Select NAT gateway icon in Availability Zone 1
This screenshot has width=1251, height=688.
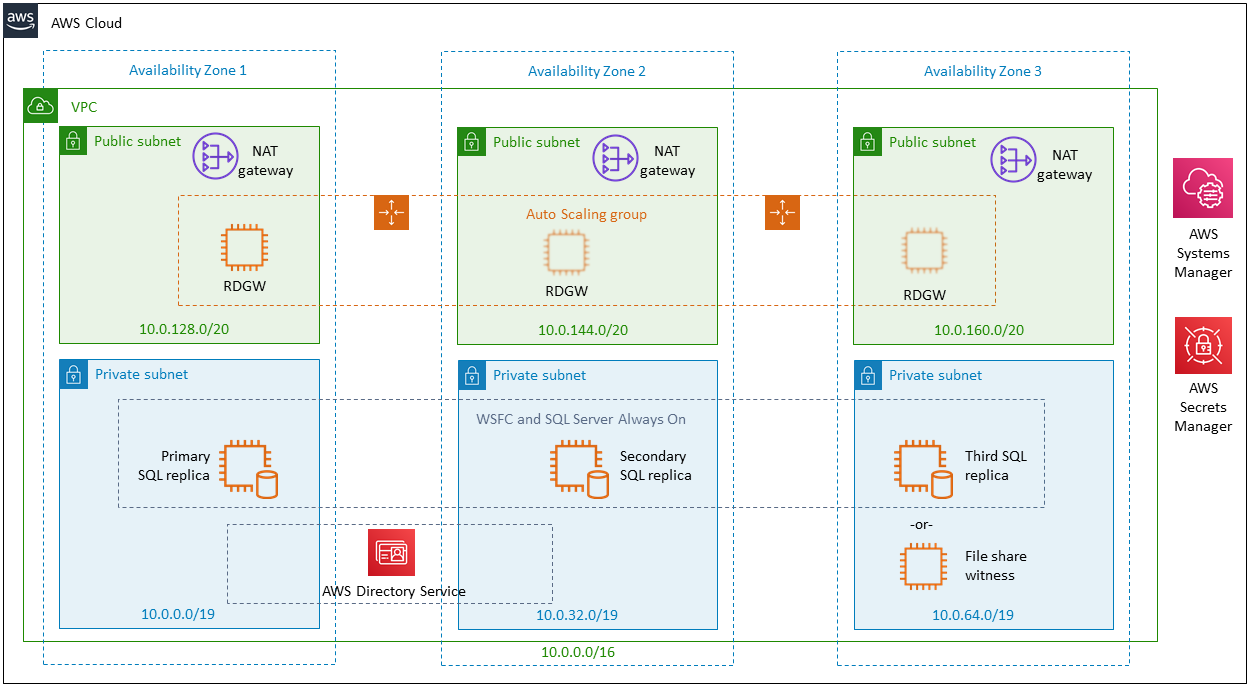tap(213, 158)
